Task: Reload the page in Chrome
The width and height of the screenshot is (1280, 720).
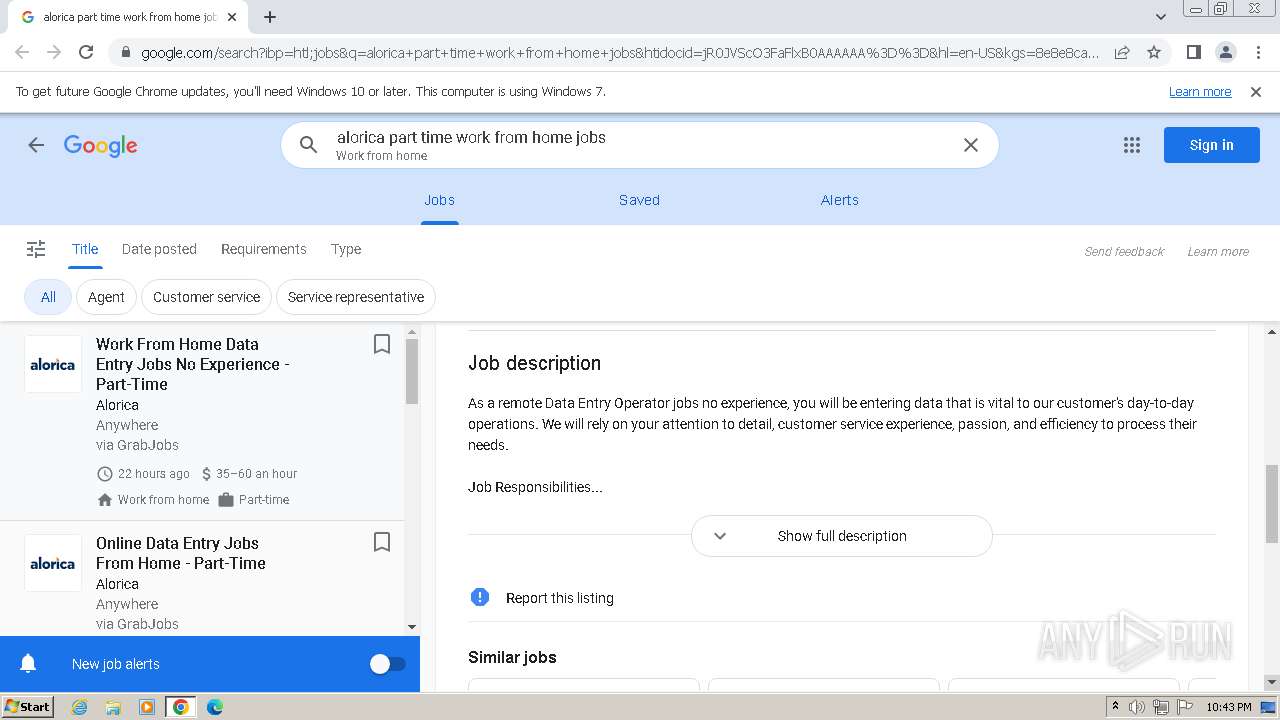Action: coord(86,52)
